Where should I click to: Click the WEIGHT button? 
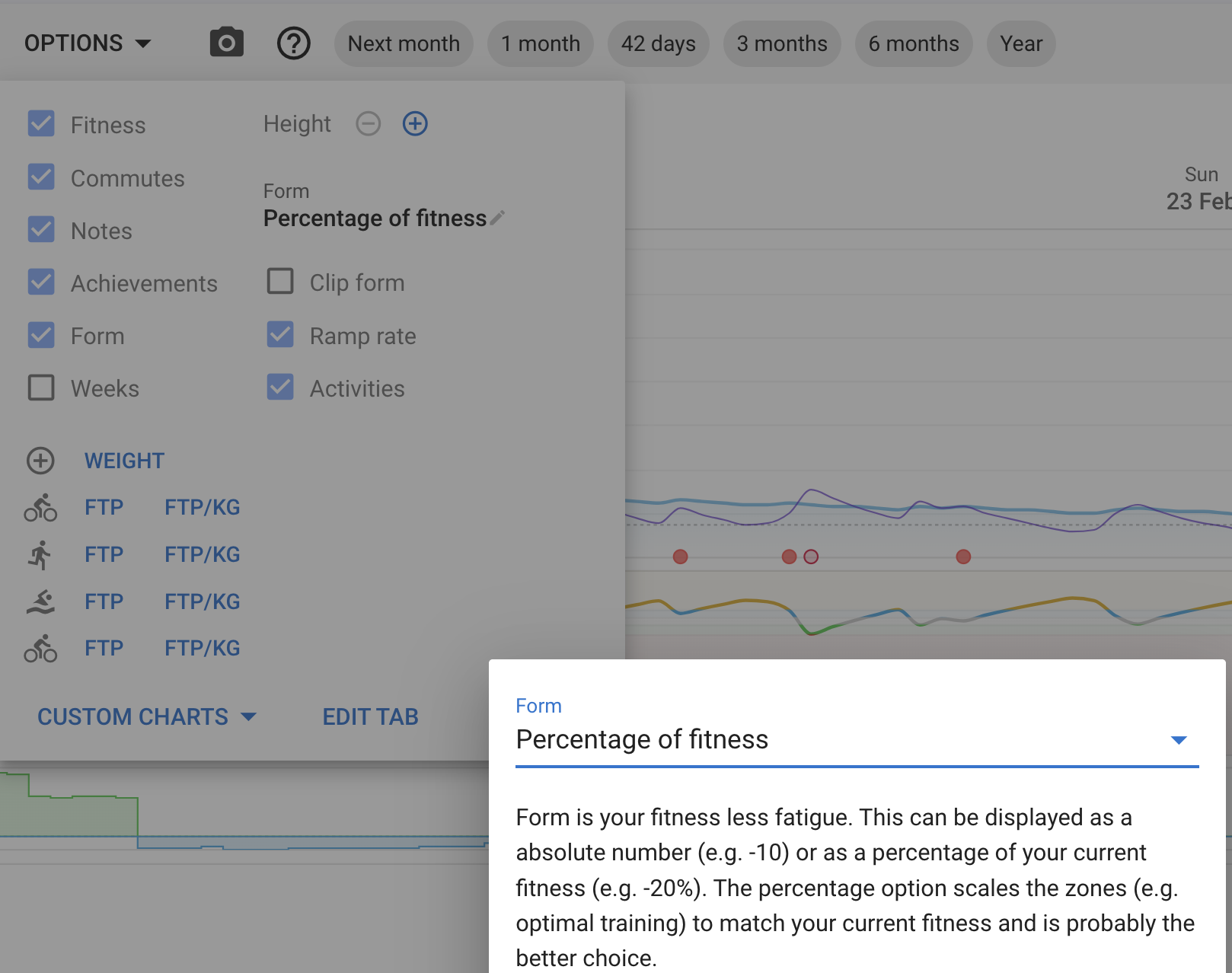click(x=124, y=461)
